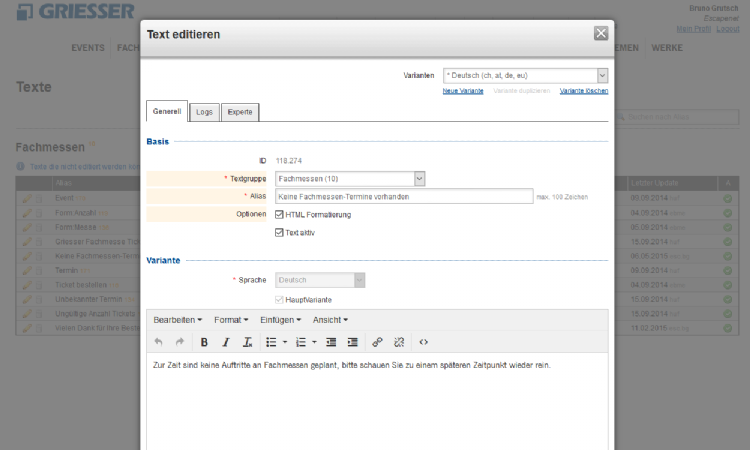Open the Varianten dropdown
This screenshot has width=750, height=450.
click(x=526, y=75)
